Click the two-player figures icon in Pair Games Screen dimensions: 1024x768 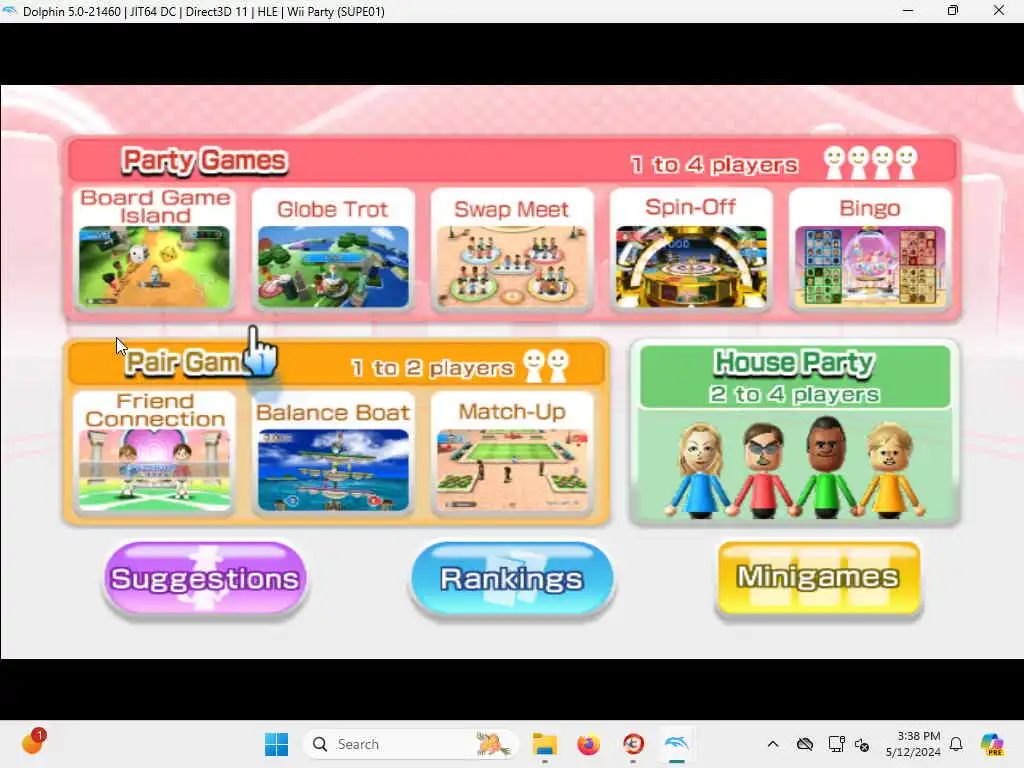click(546, 366)
